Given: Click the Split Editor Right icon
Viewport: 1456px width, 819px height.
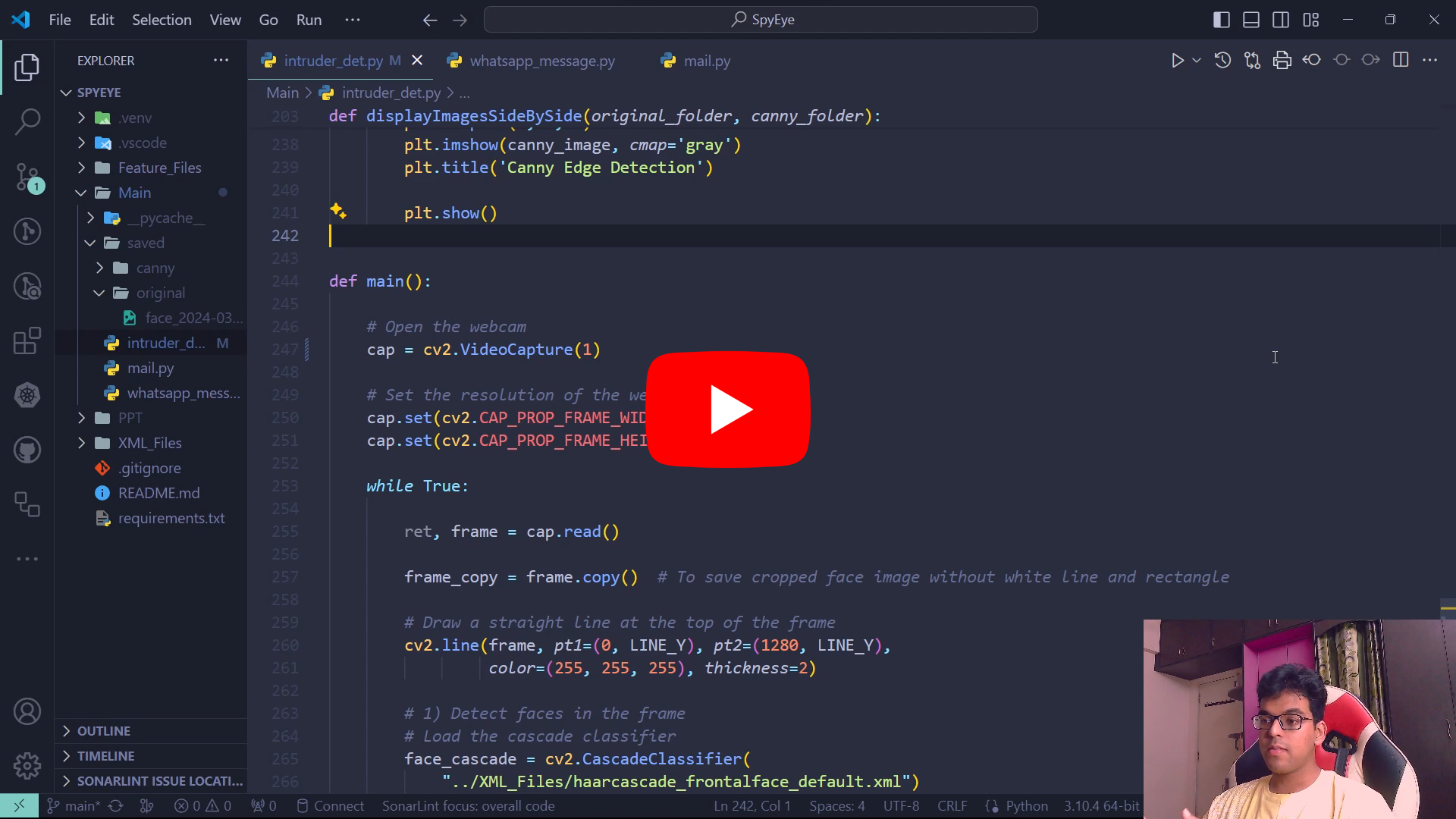Looking at the screenshot, I should point(1401,61).
